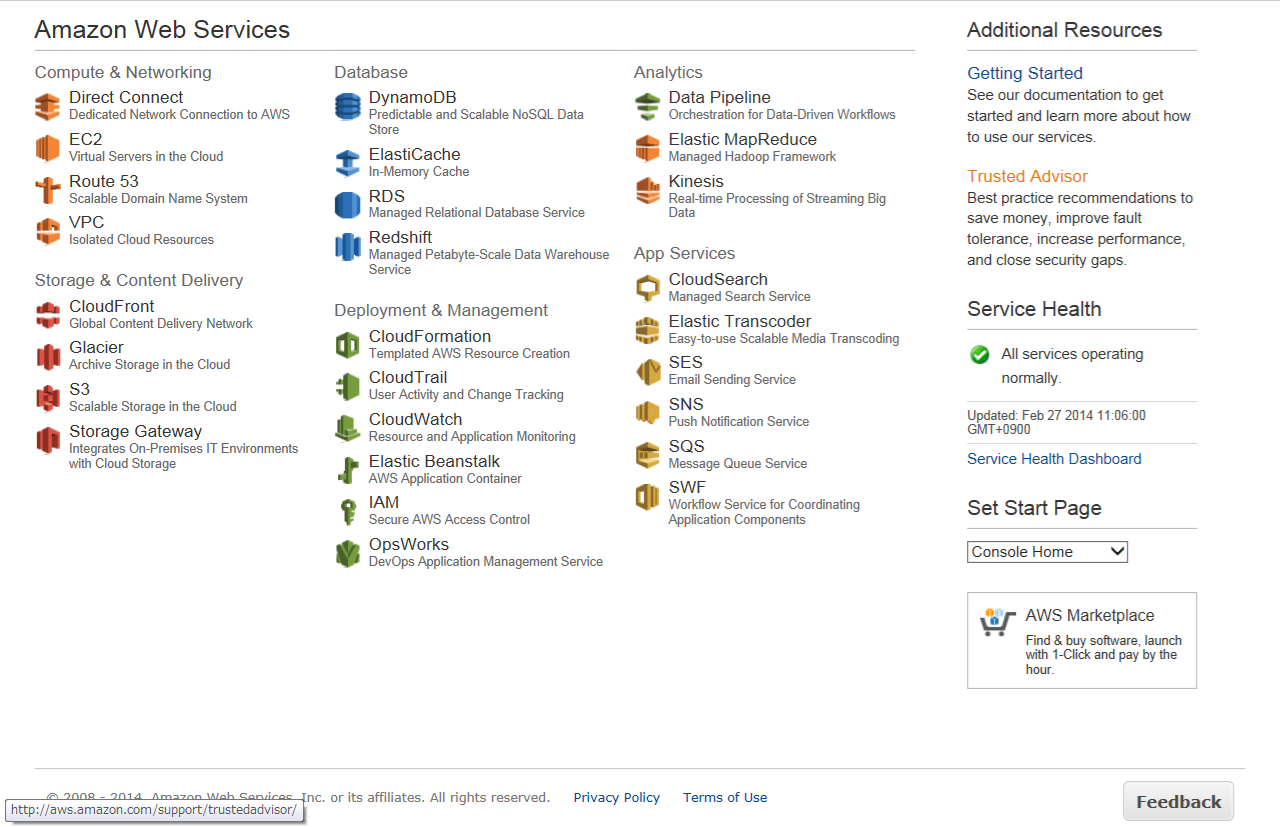The width and height of the screenshot is (1280, 827).
Task: Click the IAM key icon
Action: [347, 511]
